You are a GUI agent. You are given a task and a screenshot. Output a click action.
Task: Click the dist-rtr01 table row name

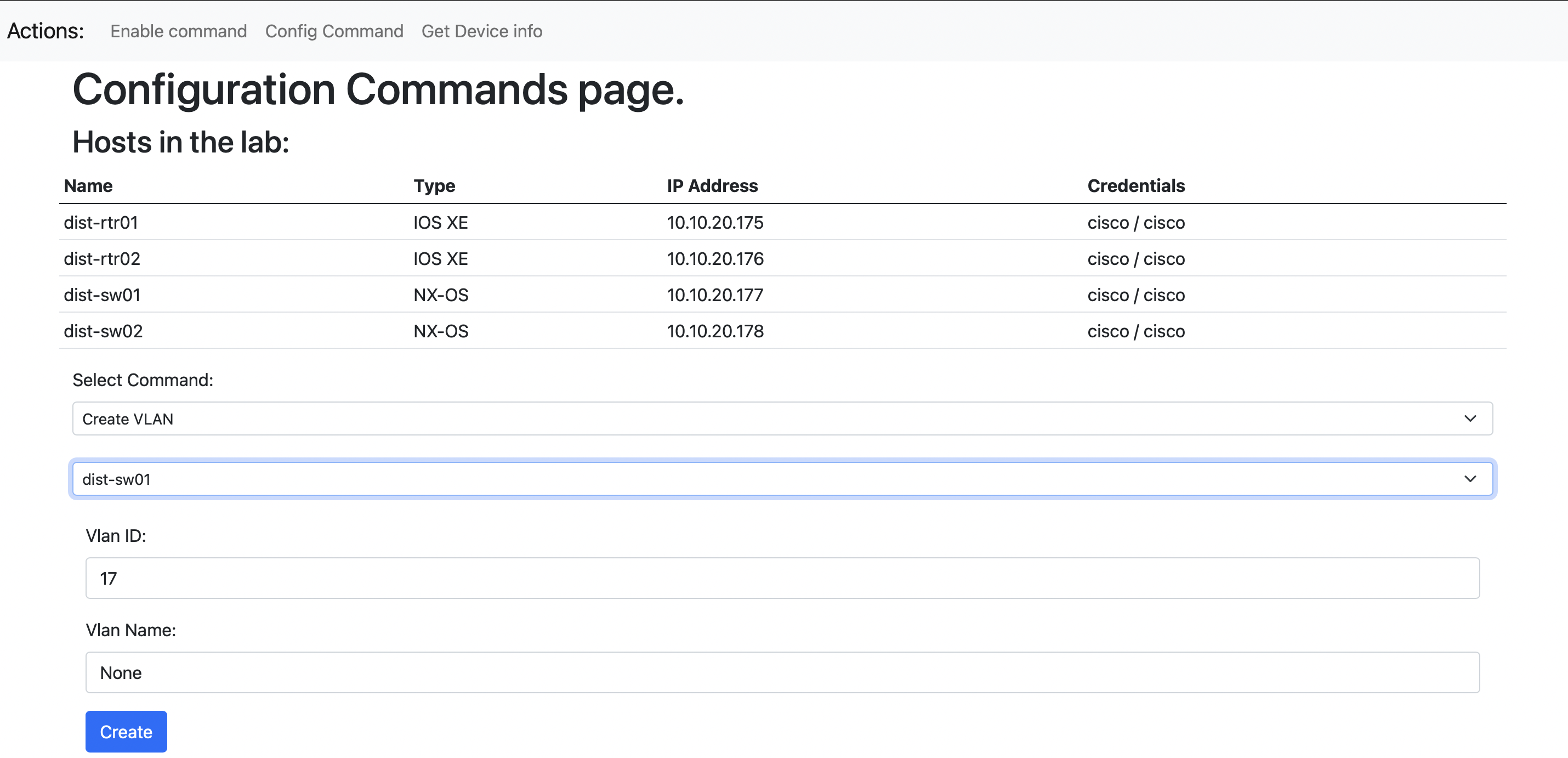point(101,222)
